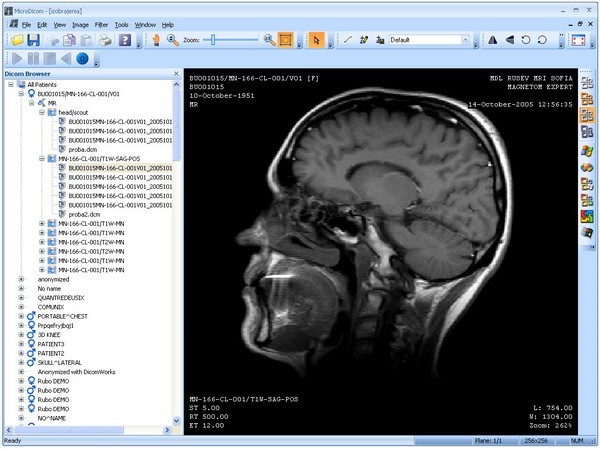Select the Prpqefryjbqjl patient entry

pos(55,325)
